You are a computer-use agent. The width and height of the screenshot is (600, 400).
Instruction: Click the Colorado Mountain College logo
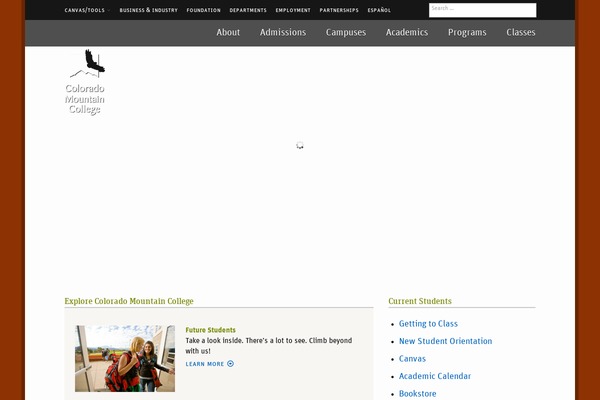[x=85, y=82]
